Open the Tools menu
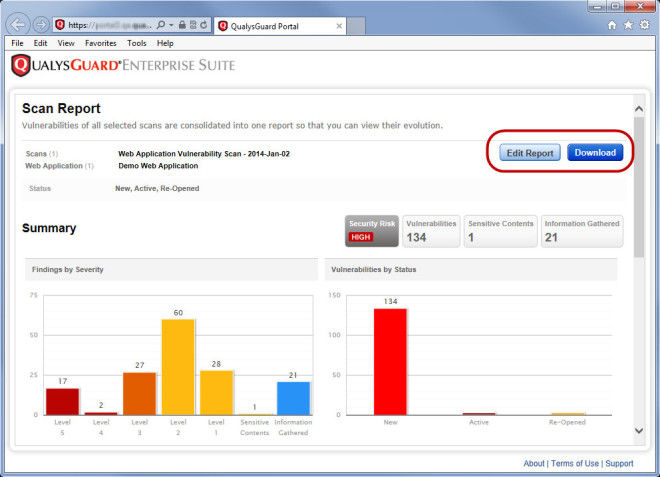Screen dimensions: 660x477 137,43
